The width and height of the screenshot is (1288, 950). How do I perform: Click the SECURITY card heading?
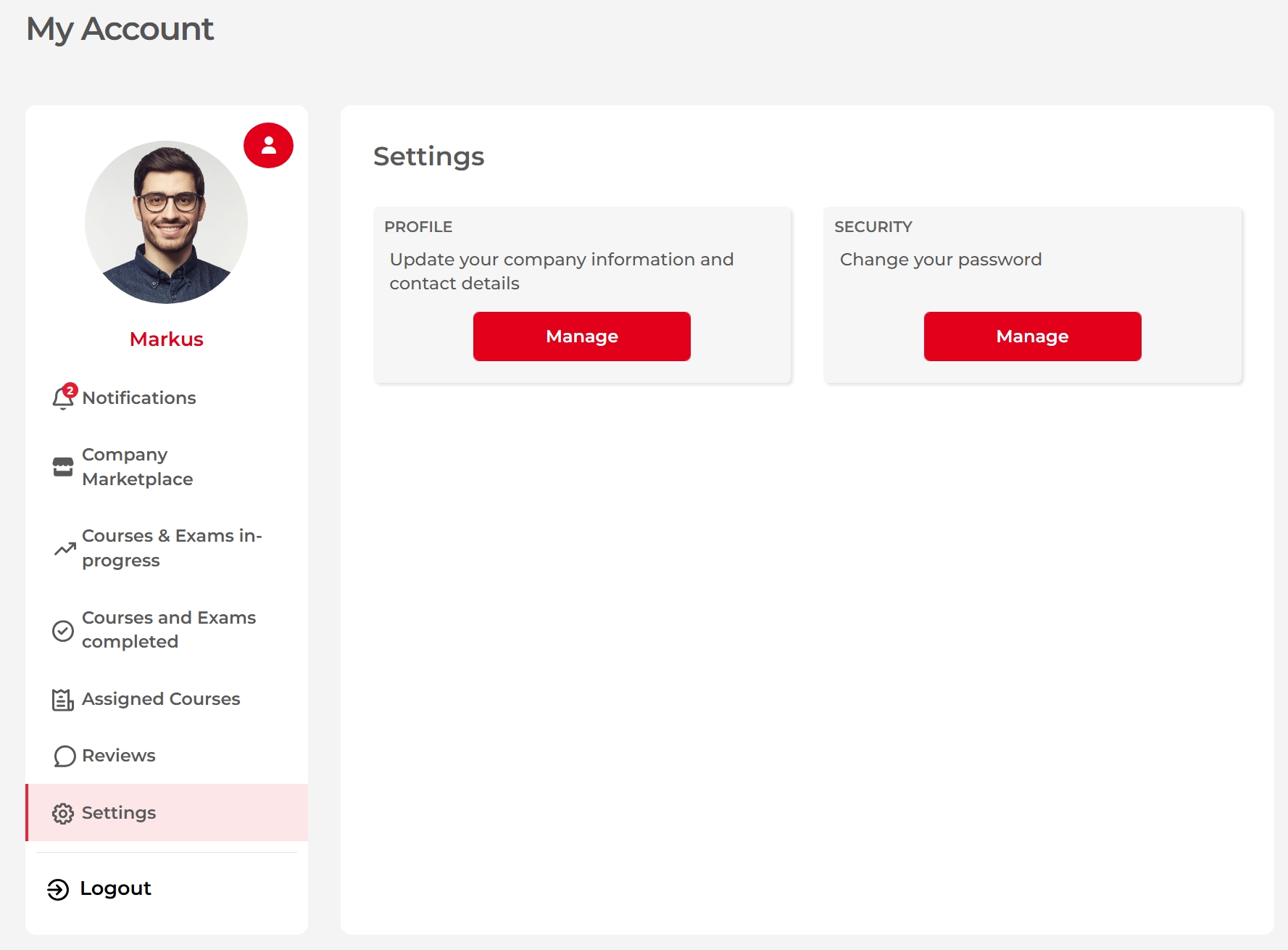[873, 227]
